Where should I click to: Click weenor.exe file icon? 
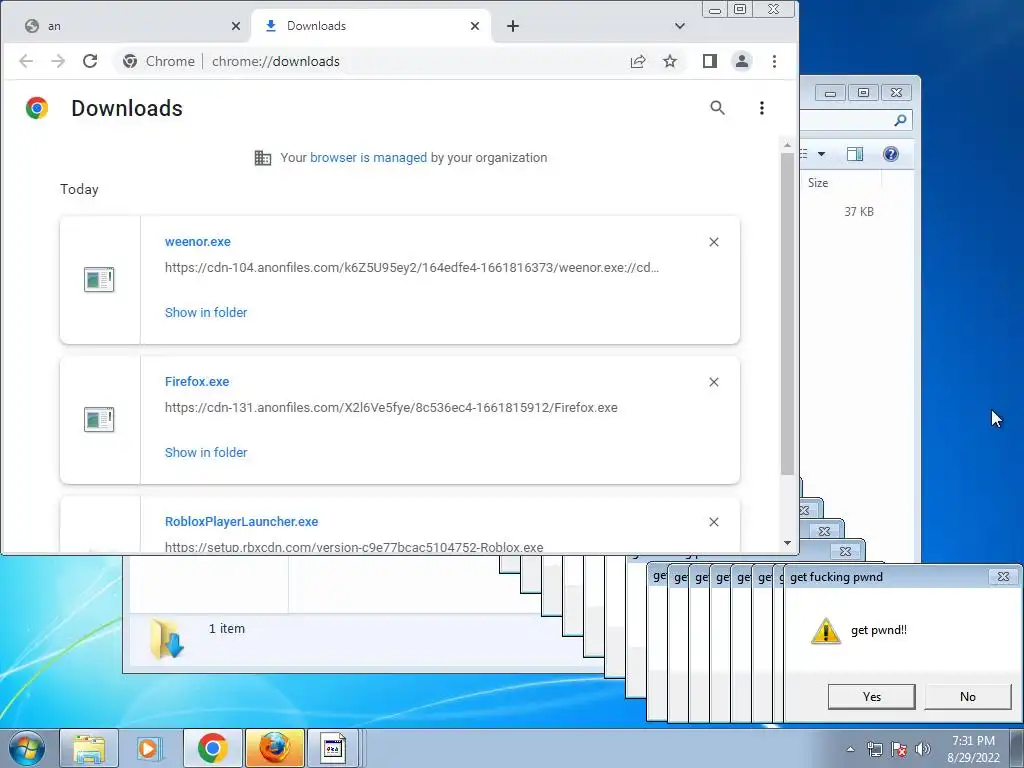(99, 280)
